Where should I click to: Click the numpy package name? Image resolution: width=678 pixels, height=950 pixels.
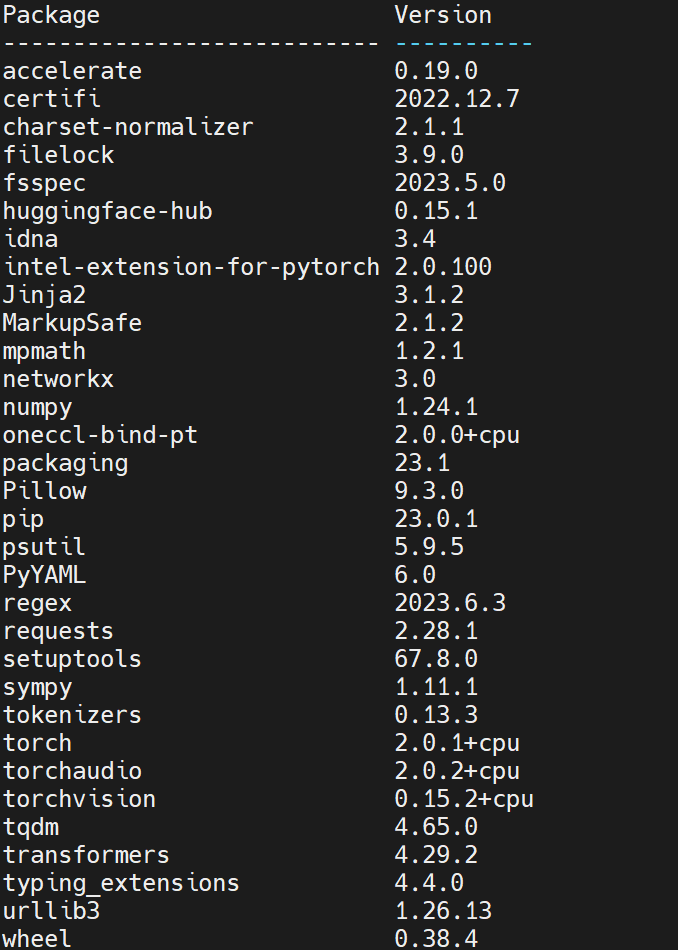38,407
